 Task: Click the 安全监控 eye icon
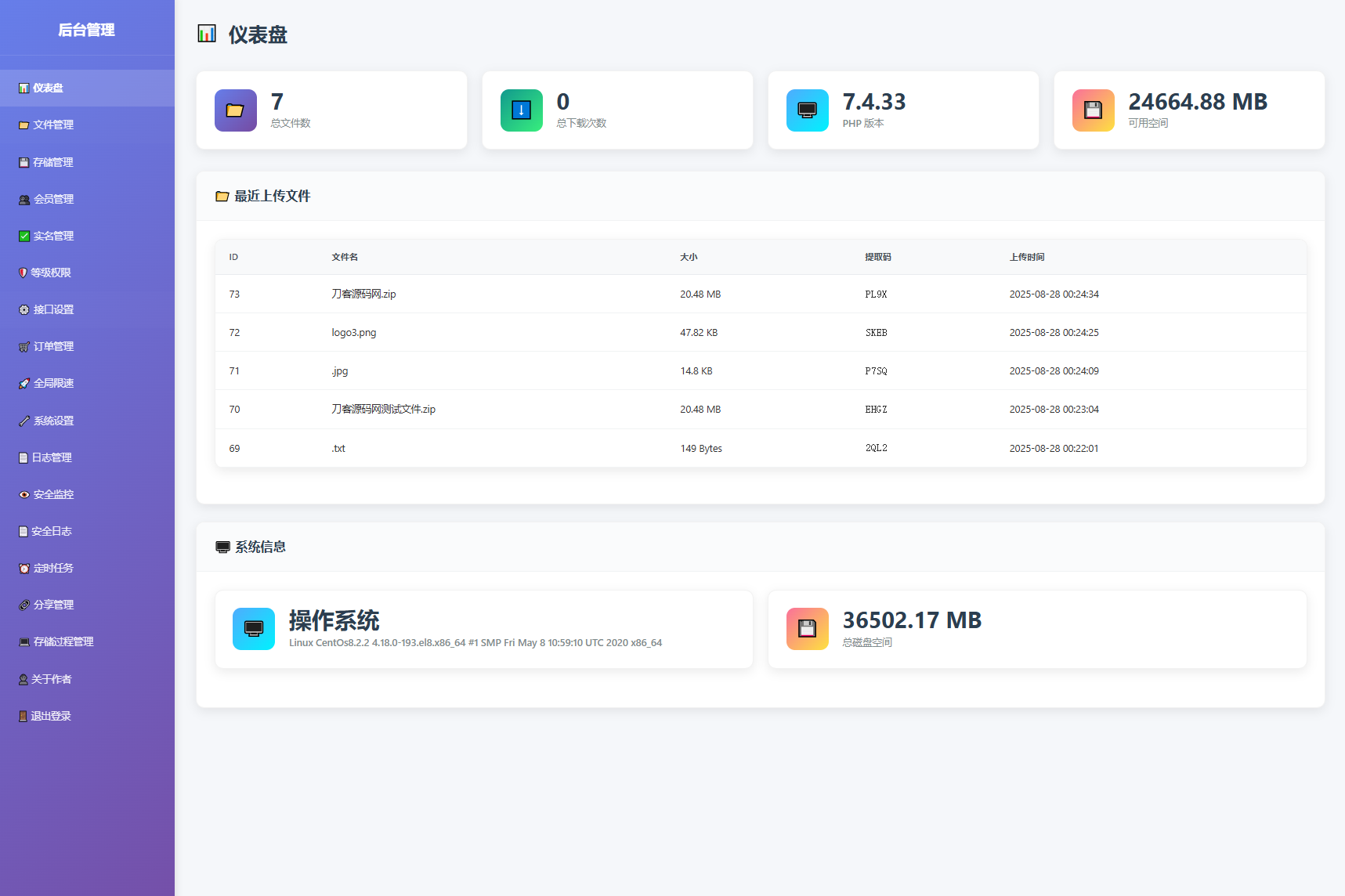pos(23,493)
